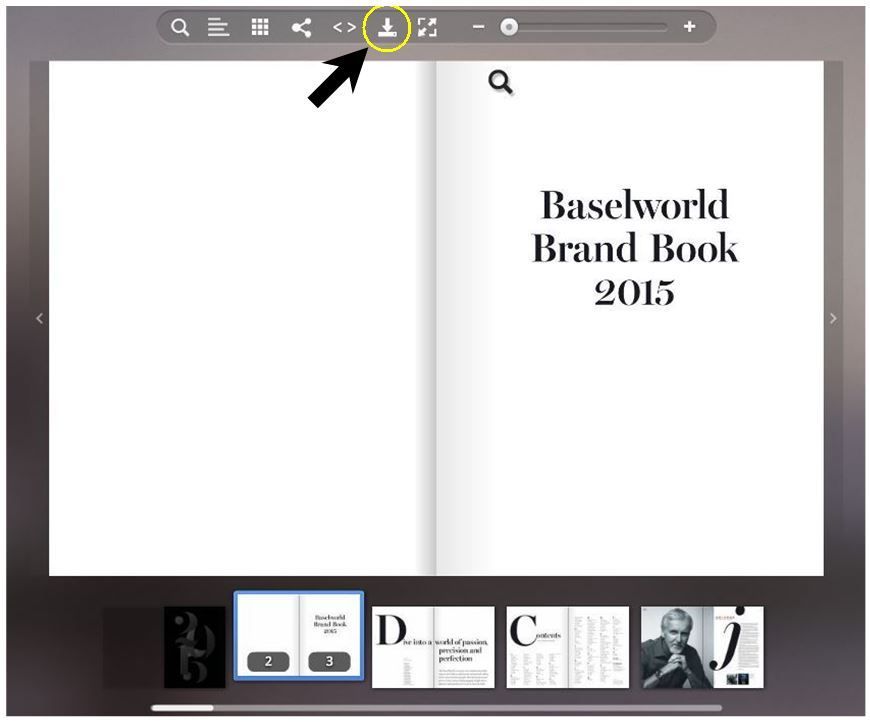870x722 pixels.
Task: Open the embed code icon
Action: 344,27
